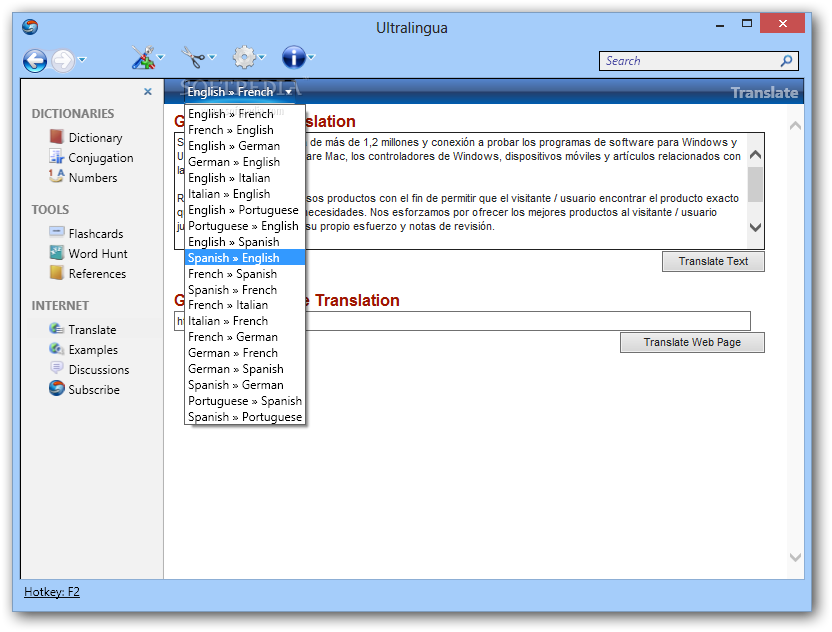Click the magnifier search icon

(786, 60)
